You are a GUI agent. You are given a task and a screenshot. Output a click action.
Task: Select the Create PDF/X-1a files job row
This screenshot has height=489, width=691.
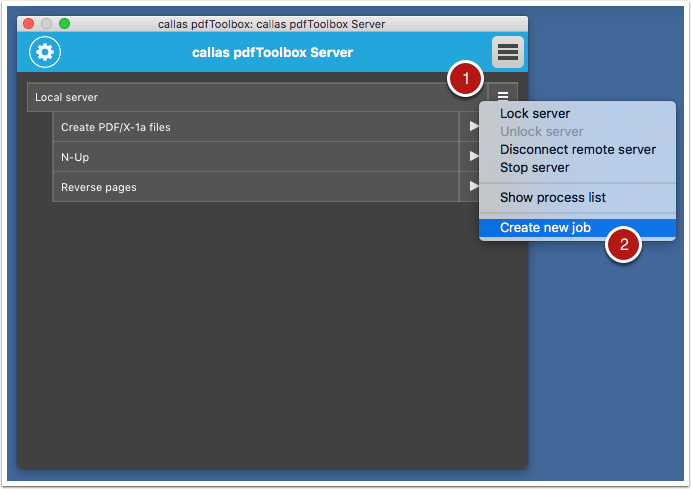coord(256,127)
